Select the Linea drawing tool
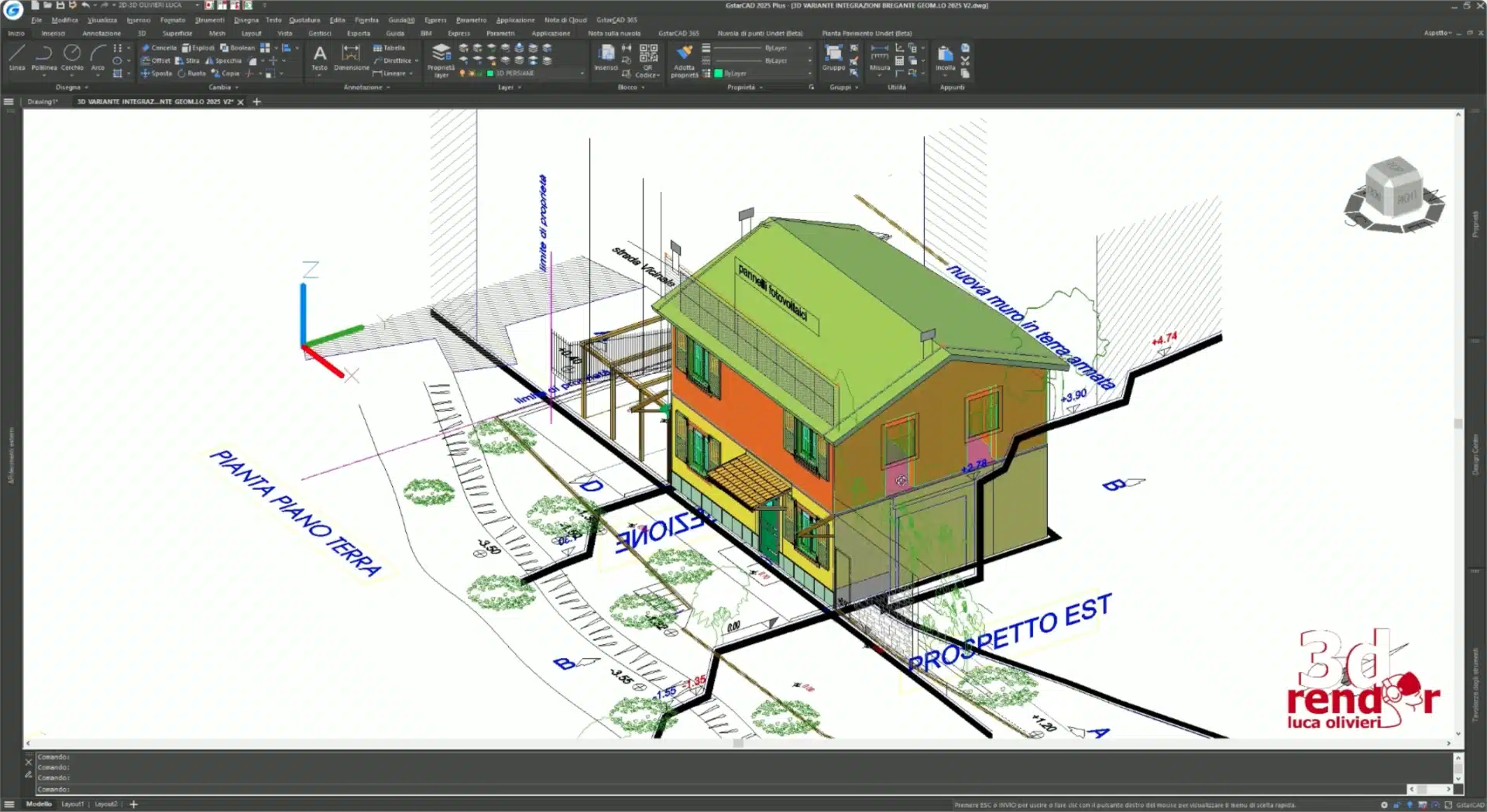1487x812 pixels. (17, 57)
